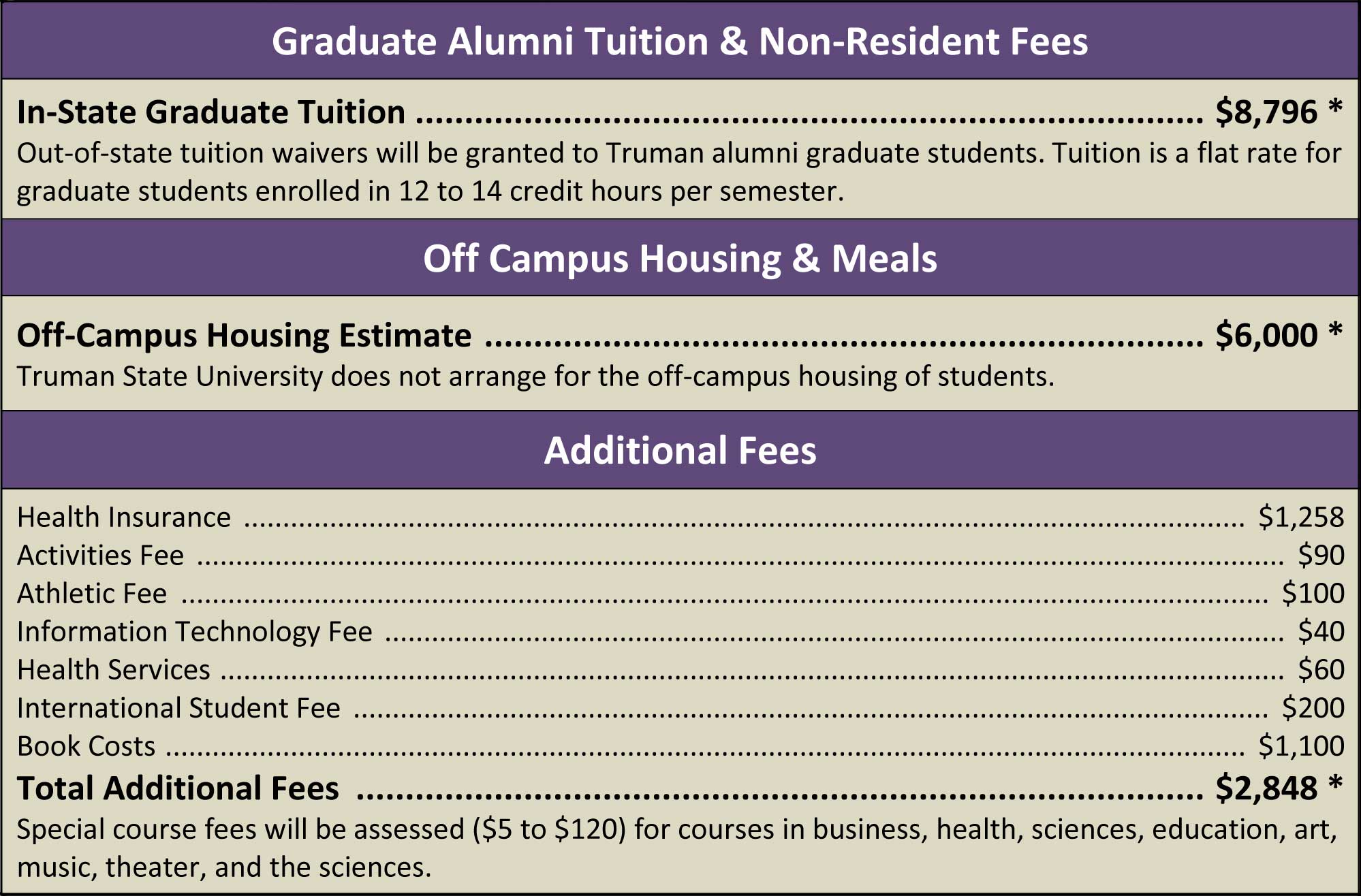Click the Health Services row label
Viewport: 1361px width, 896px height.
click(x=114, y=670)
